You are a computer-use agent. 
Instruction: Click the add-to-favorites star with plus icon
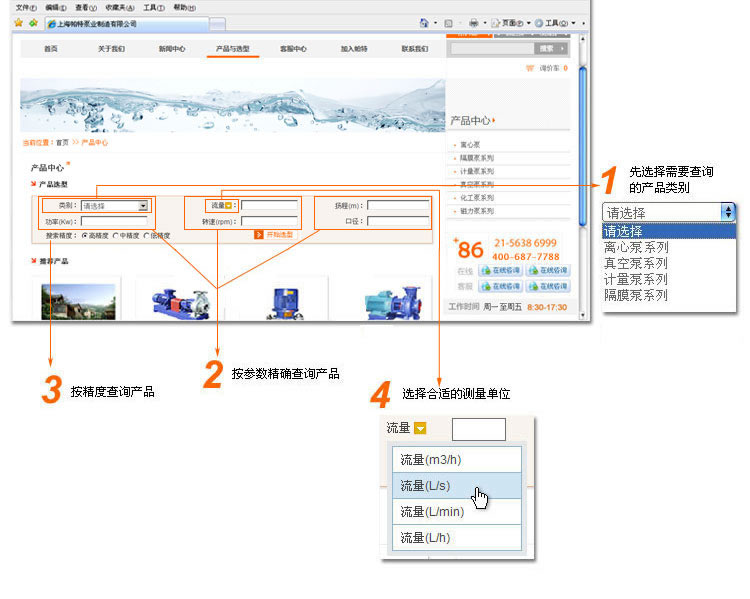click(33, 22)
